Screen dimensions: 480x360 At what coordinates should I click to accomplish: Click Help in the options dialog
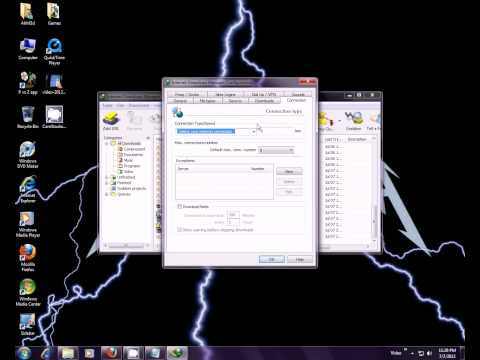coord(300,259)
